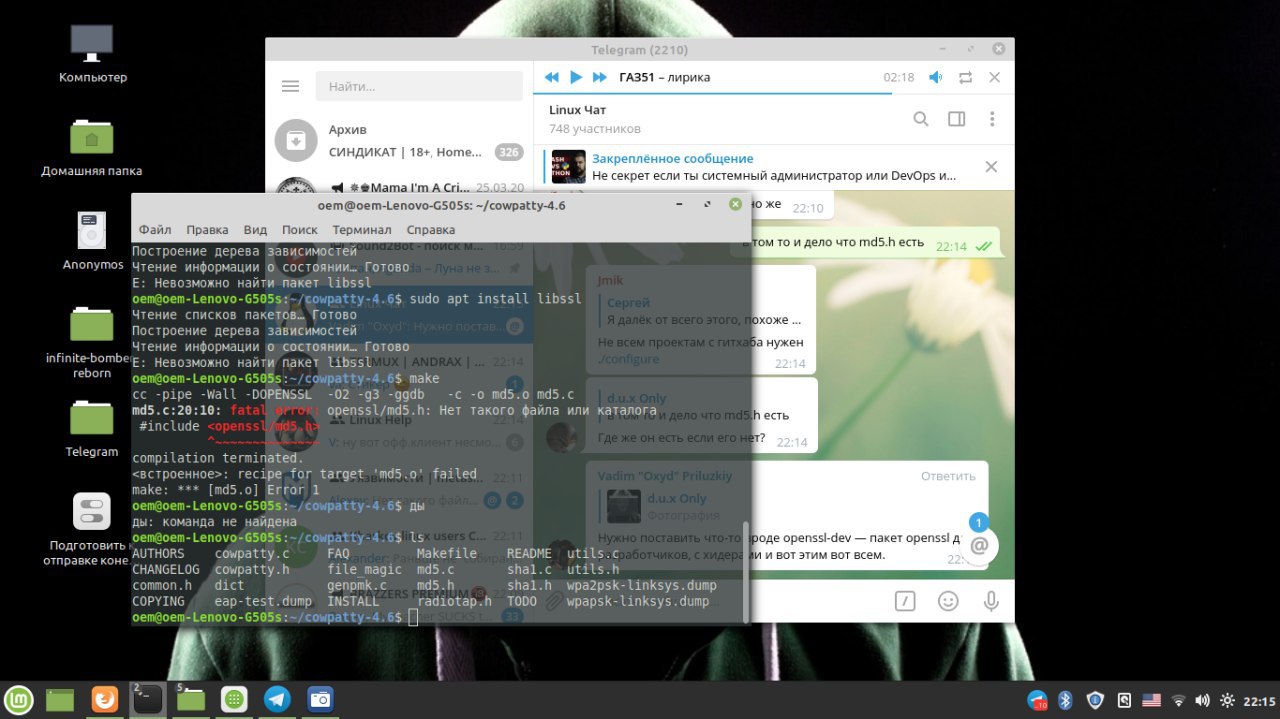The image size is (1280, 719).
Task: Open Домашняя папка desktop folder
Action: click(x=92, y=146)
